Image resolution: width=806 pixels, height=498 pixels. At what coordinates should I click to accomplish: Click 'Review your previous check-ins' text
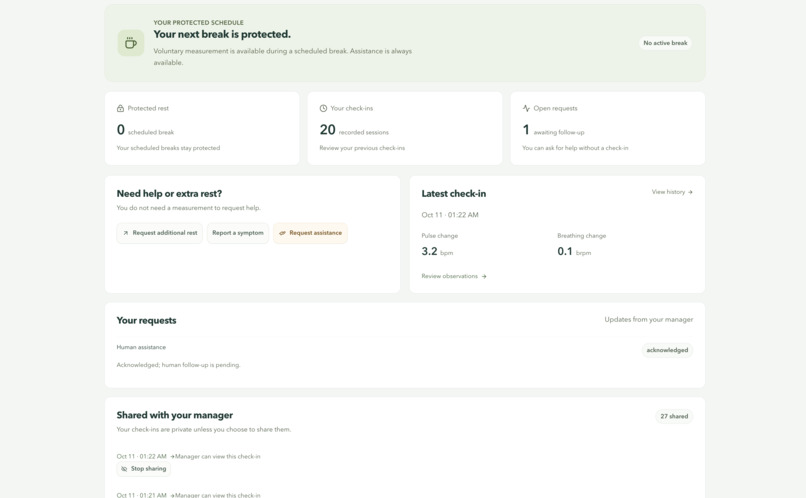tap(362, 148)
